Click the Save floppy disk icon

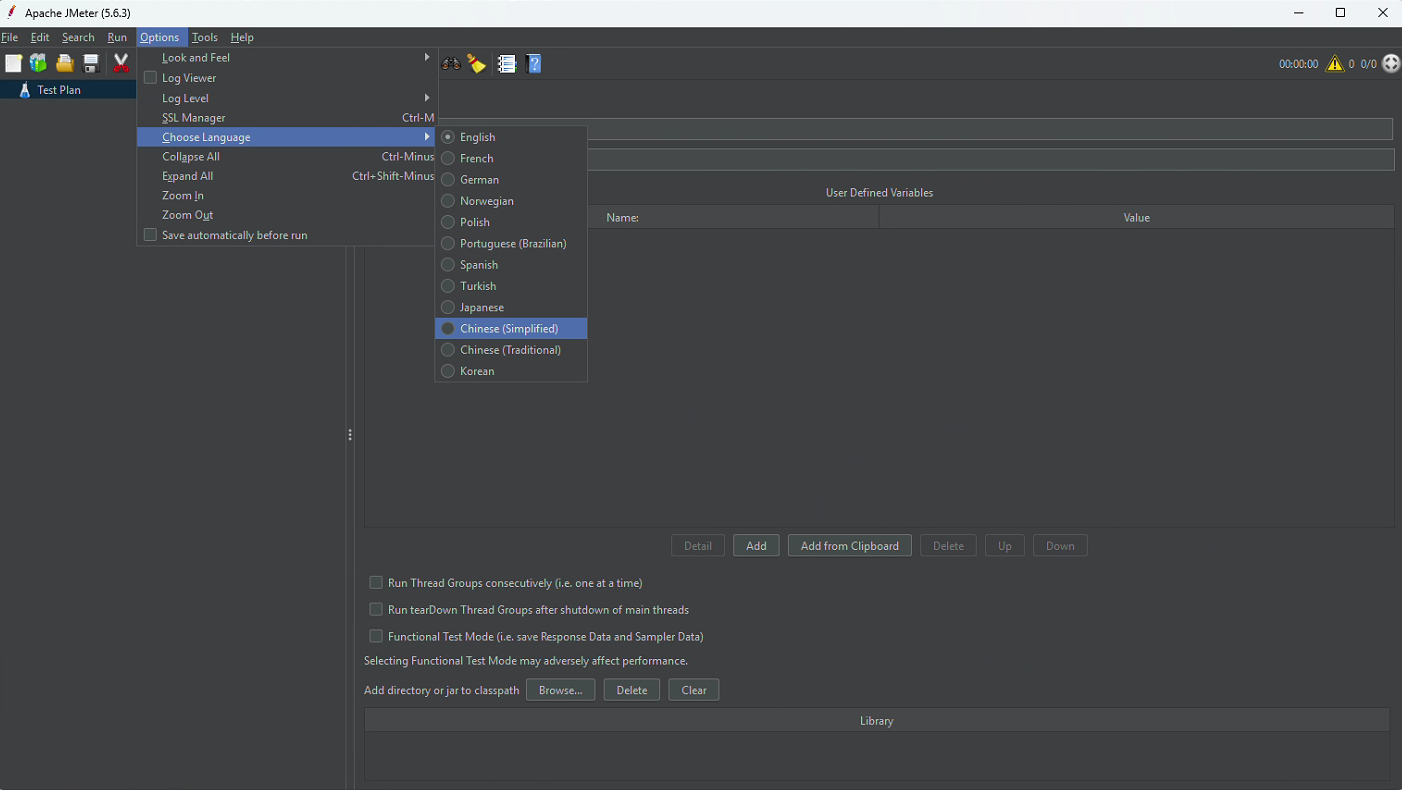(x=91, y=64)
